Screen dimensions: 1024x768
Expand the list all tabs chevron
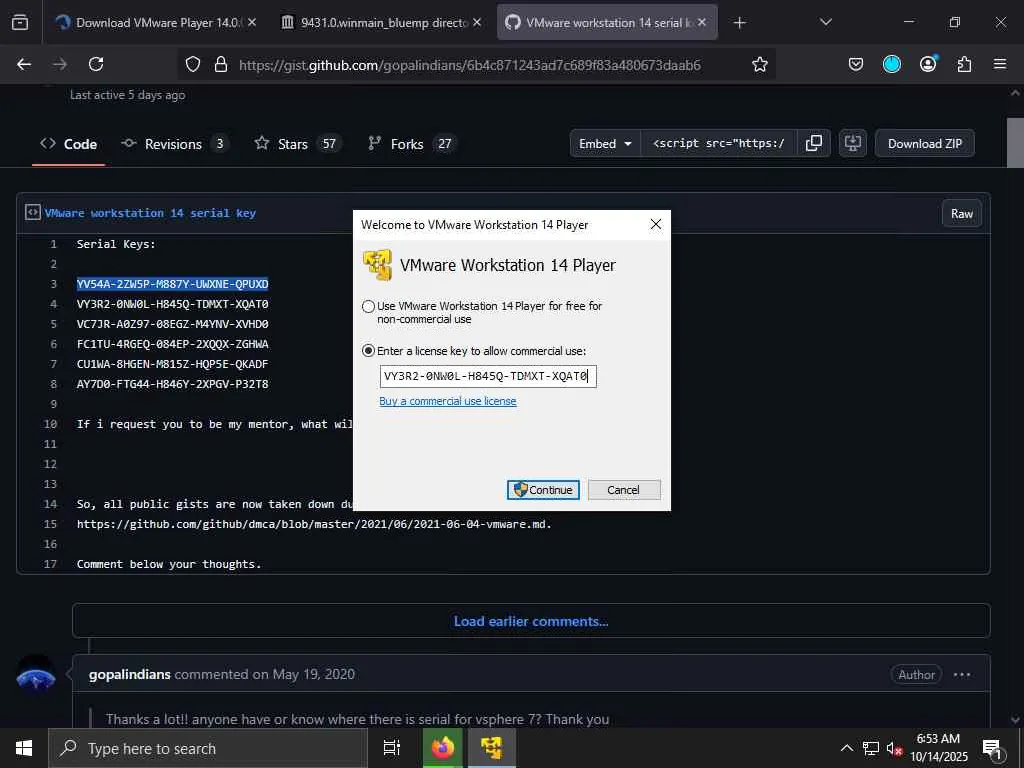click(825, 22)
